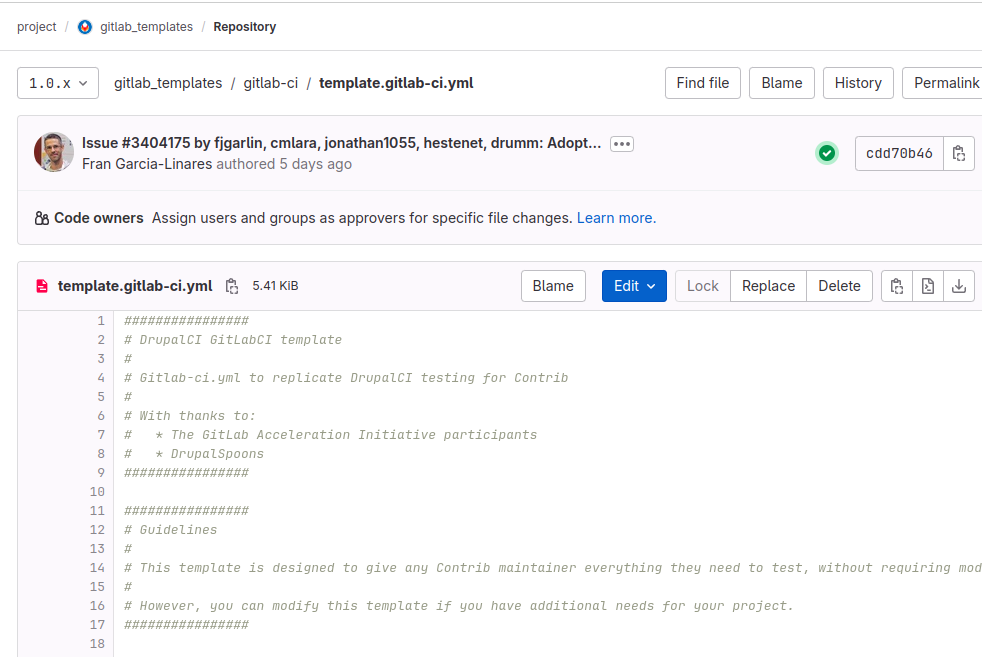Click the copy file contents icon
Screen dimensions: 982x657
[x=897, y=286]
